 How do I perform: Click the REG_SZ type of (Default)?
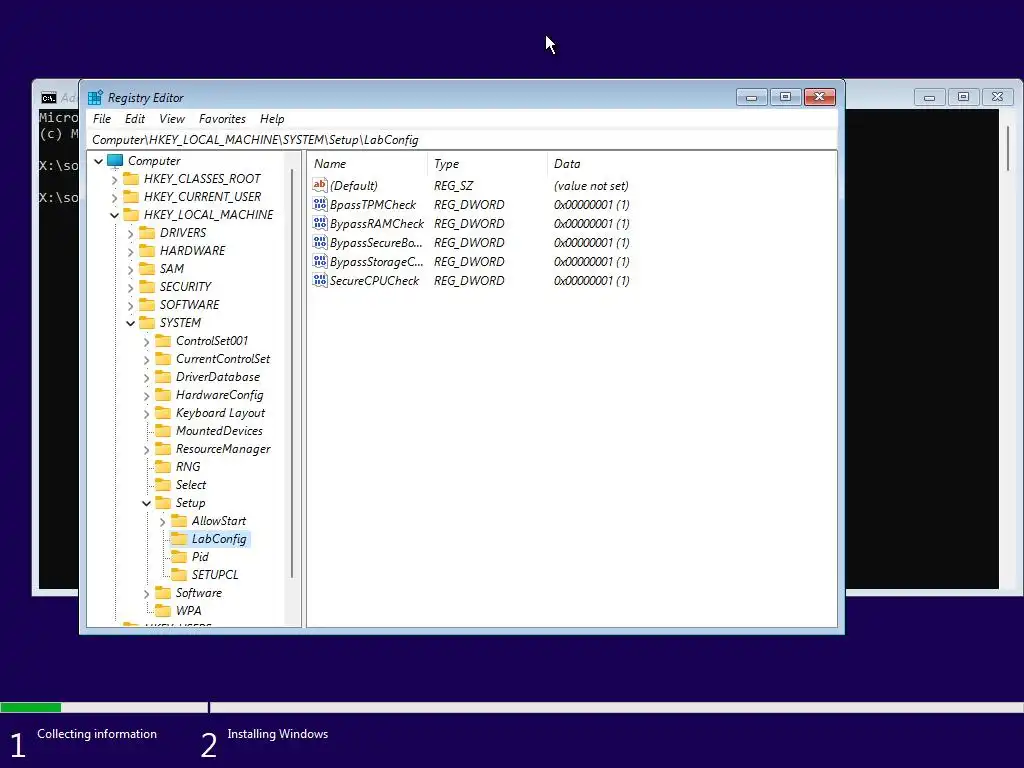point(454,185)
